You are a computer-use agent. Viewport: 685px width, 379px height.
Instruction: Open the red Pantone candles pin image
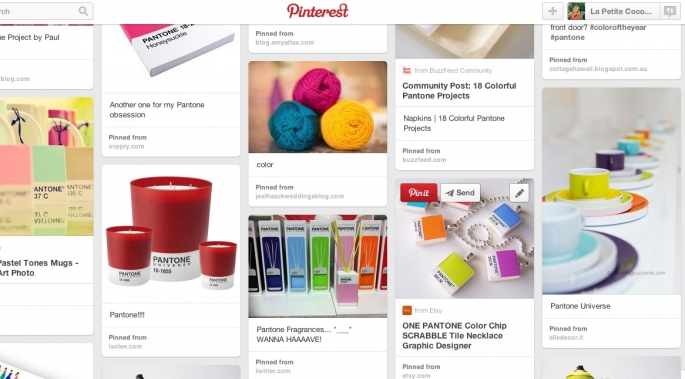tap(171, 234)
